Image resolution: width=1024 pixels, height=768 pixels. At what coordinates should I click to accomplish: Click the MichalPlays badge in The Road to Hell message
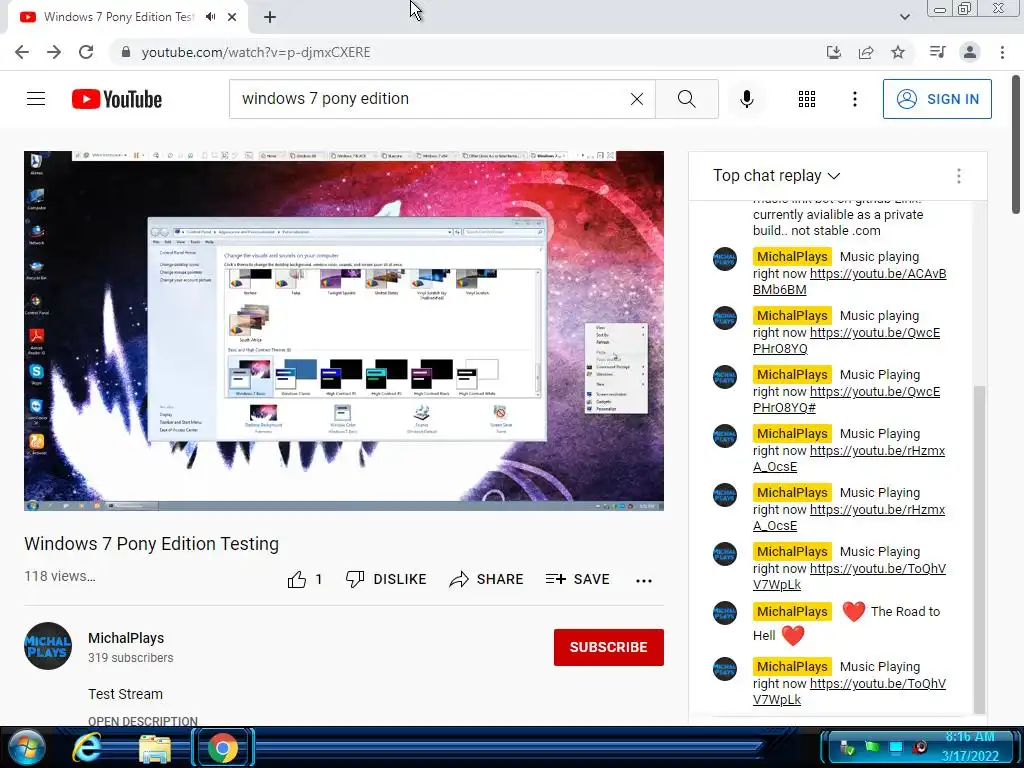pyautogui.click(x=792, y=611)
